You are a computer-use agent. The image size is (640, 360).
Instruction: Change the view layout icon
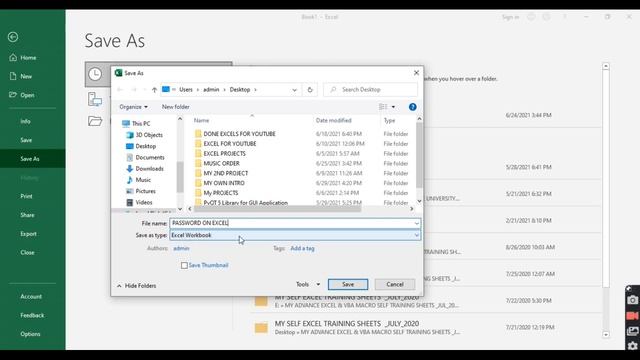pos(383,107)
